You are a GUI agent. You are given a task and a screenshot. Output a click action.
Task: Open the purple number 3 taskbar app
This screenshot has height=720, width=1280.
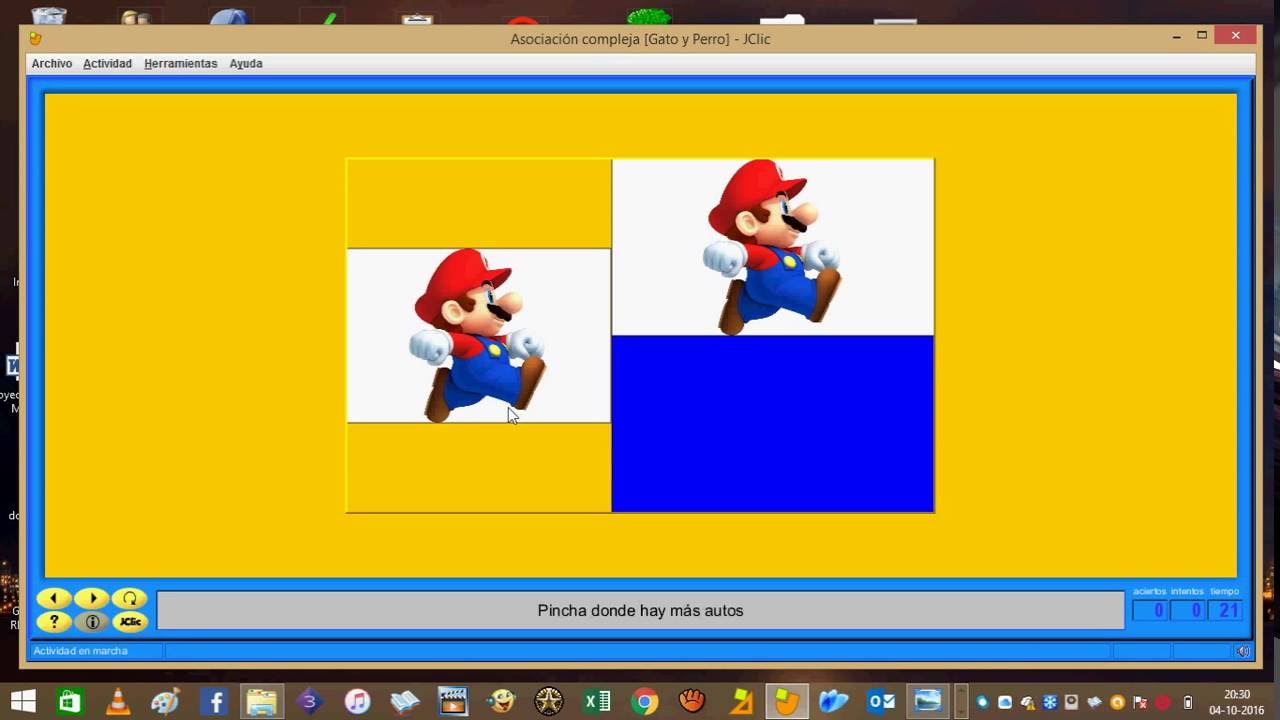[x=309, y=701]
